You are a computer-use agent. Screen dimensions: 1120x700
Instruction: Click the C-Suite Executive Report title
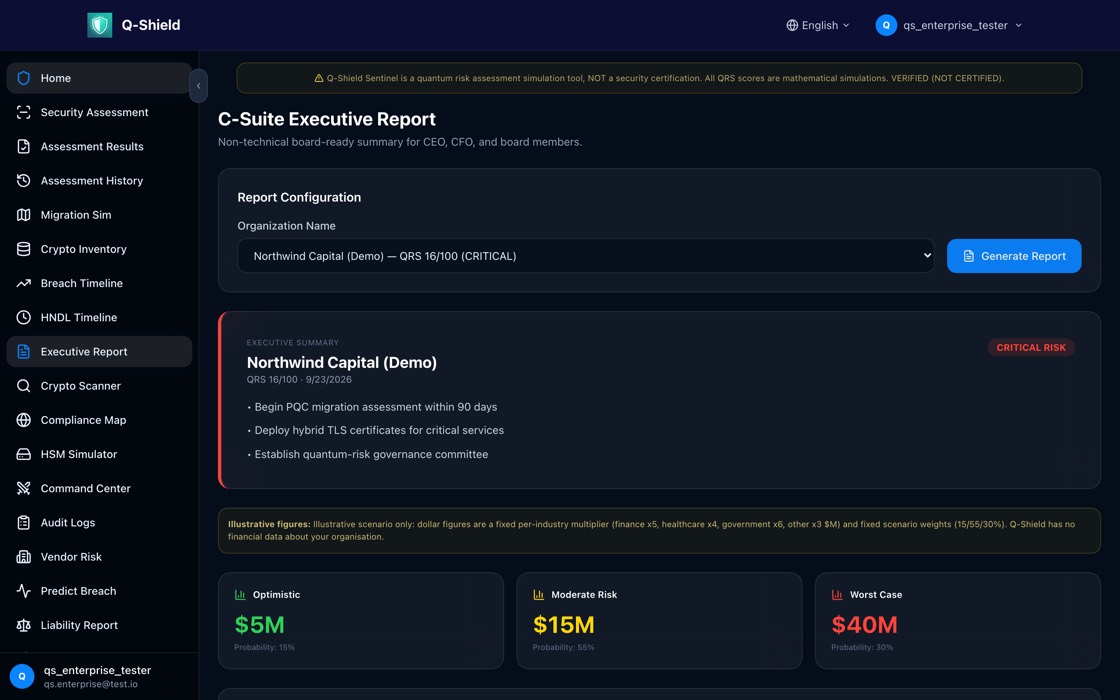click(326, 119)
